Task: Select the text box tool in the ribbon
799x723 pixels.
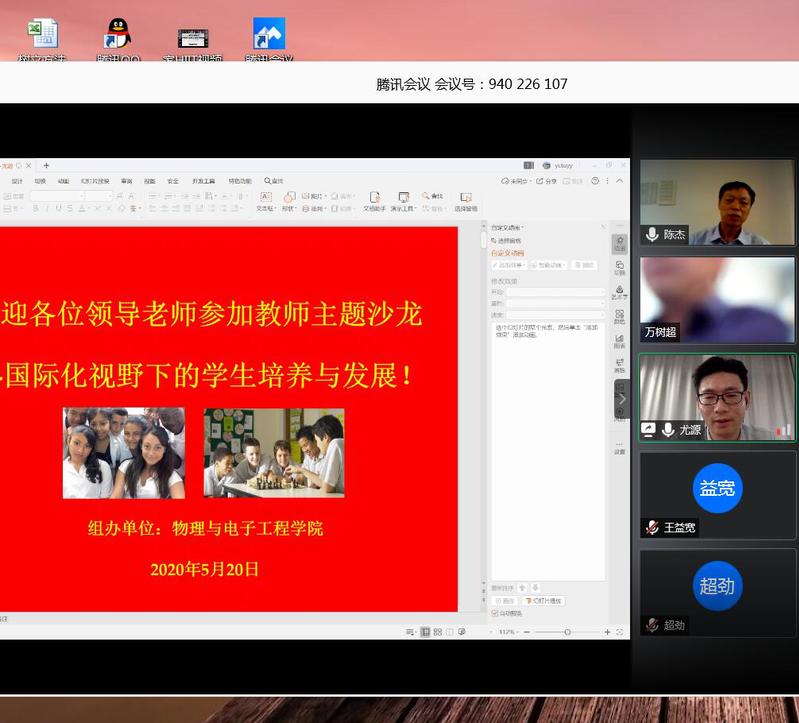Action: 265,201
